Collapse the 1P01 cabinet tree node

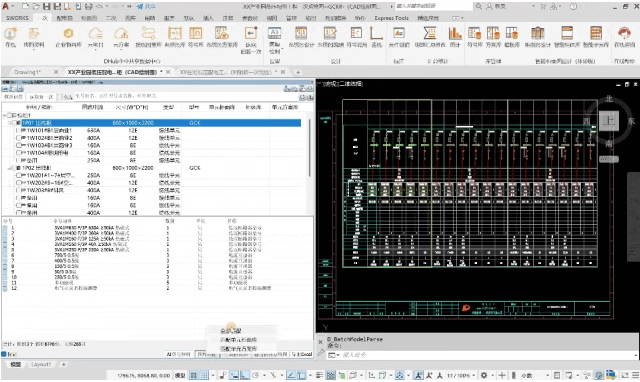point(9,123)
